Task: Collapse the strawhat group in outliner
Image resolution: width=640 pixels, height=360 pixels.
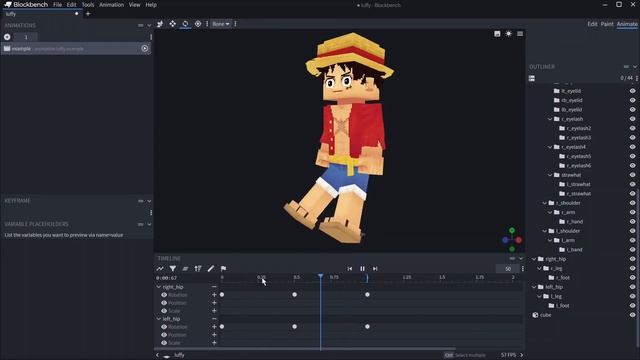Action: tap(550, 175)
